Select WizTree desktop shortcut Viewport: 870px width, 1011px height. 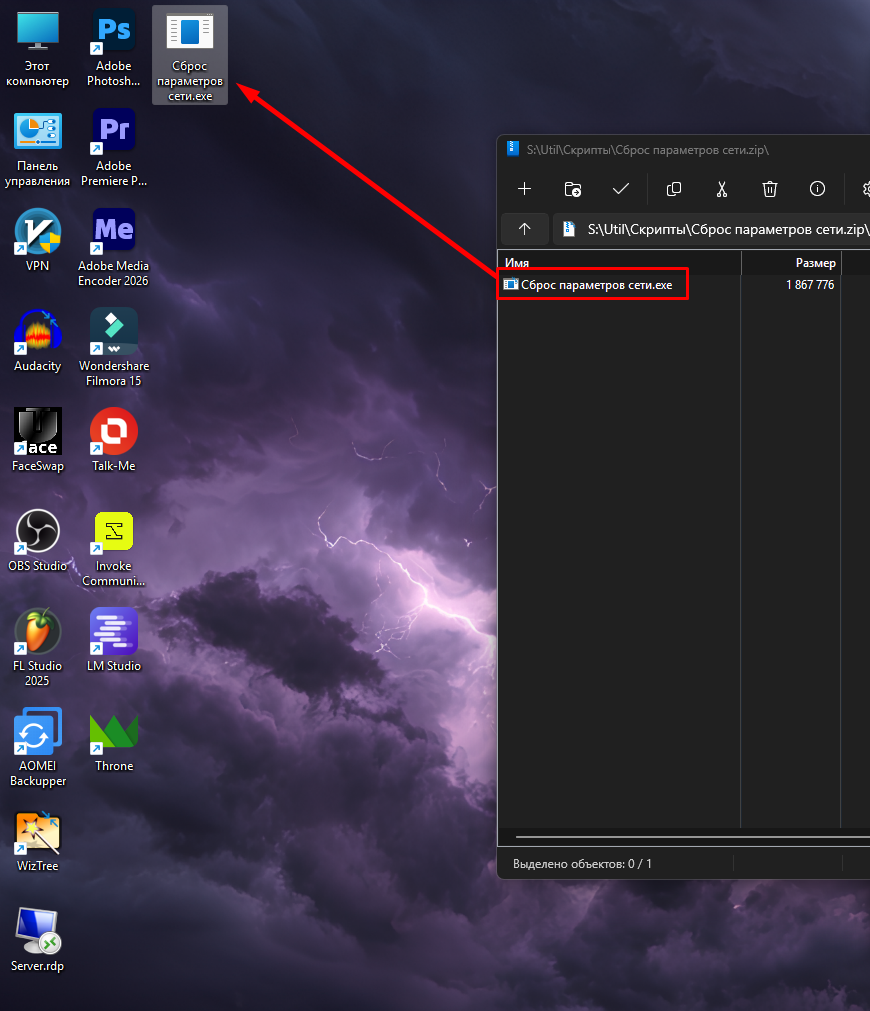[x=37, y=840]
